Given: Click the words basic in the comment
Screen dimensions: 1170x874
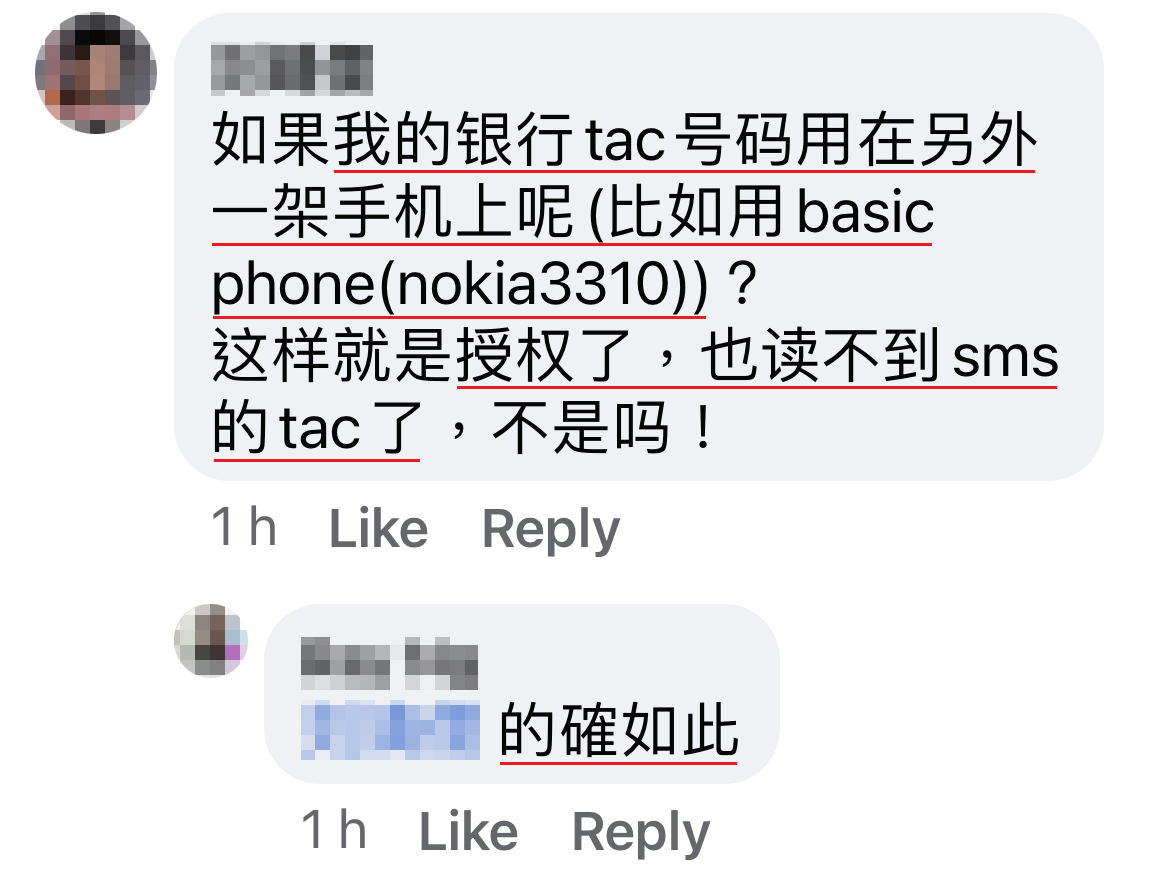Looking at the screenshot, I should coord(866,212).
